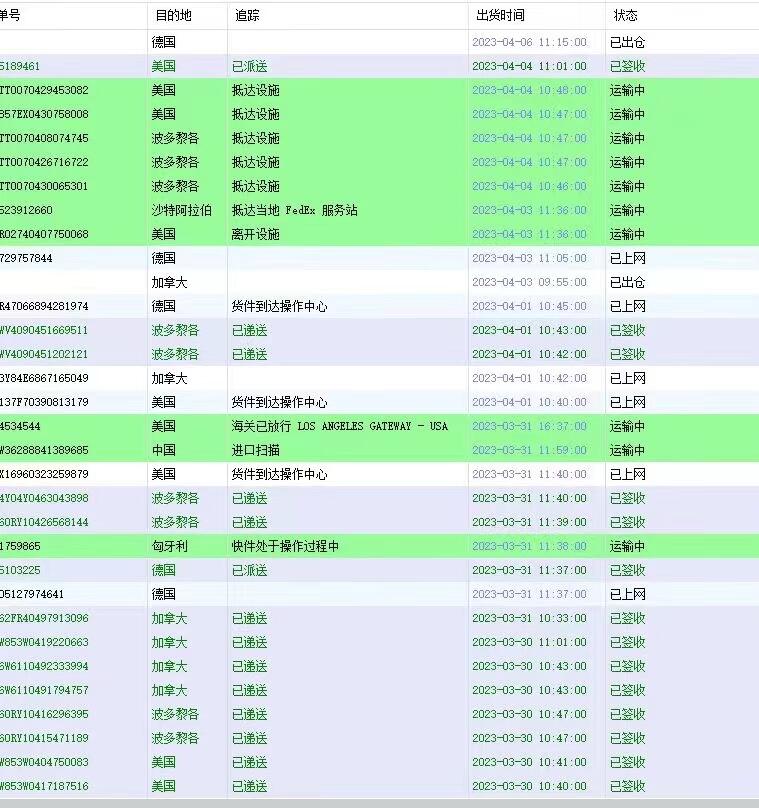Select the 单号 column header
The image size is (759, 808).
pos(10,16)
